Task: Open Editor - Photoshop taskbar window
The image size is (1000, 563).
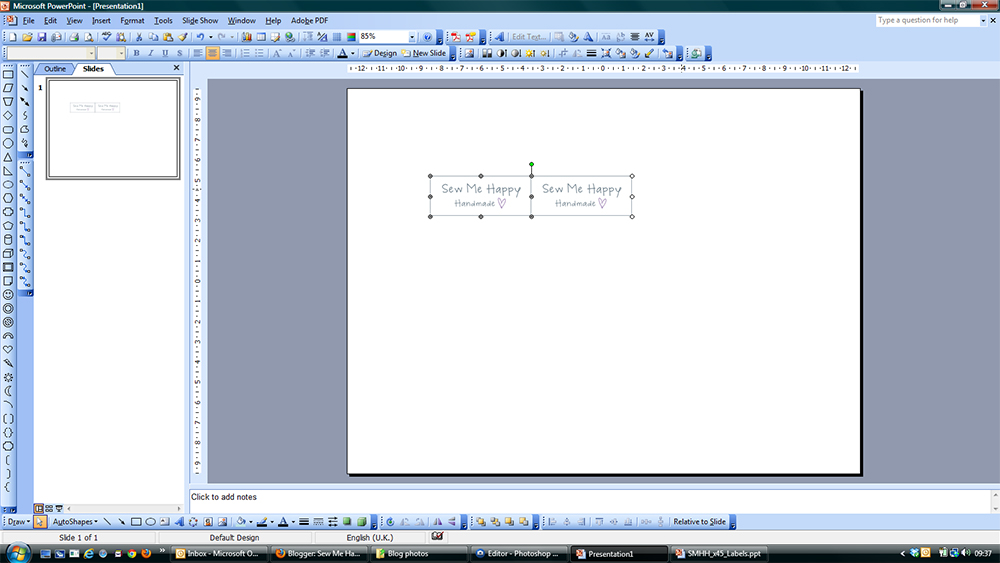Action: pyautogui.click(x=519, y=553)
